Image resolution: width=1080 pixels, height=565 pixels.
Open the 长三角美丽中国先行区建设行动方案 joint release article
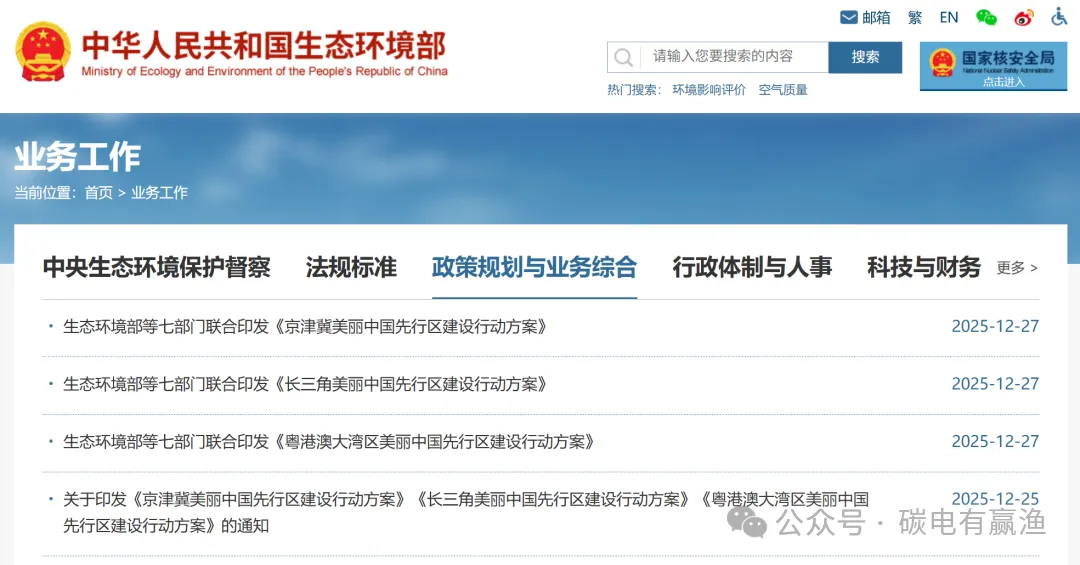coord(305,384)
